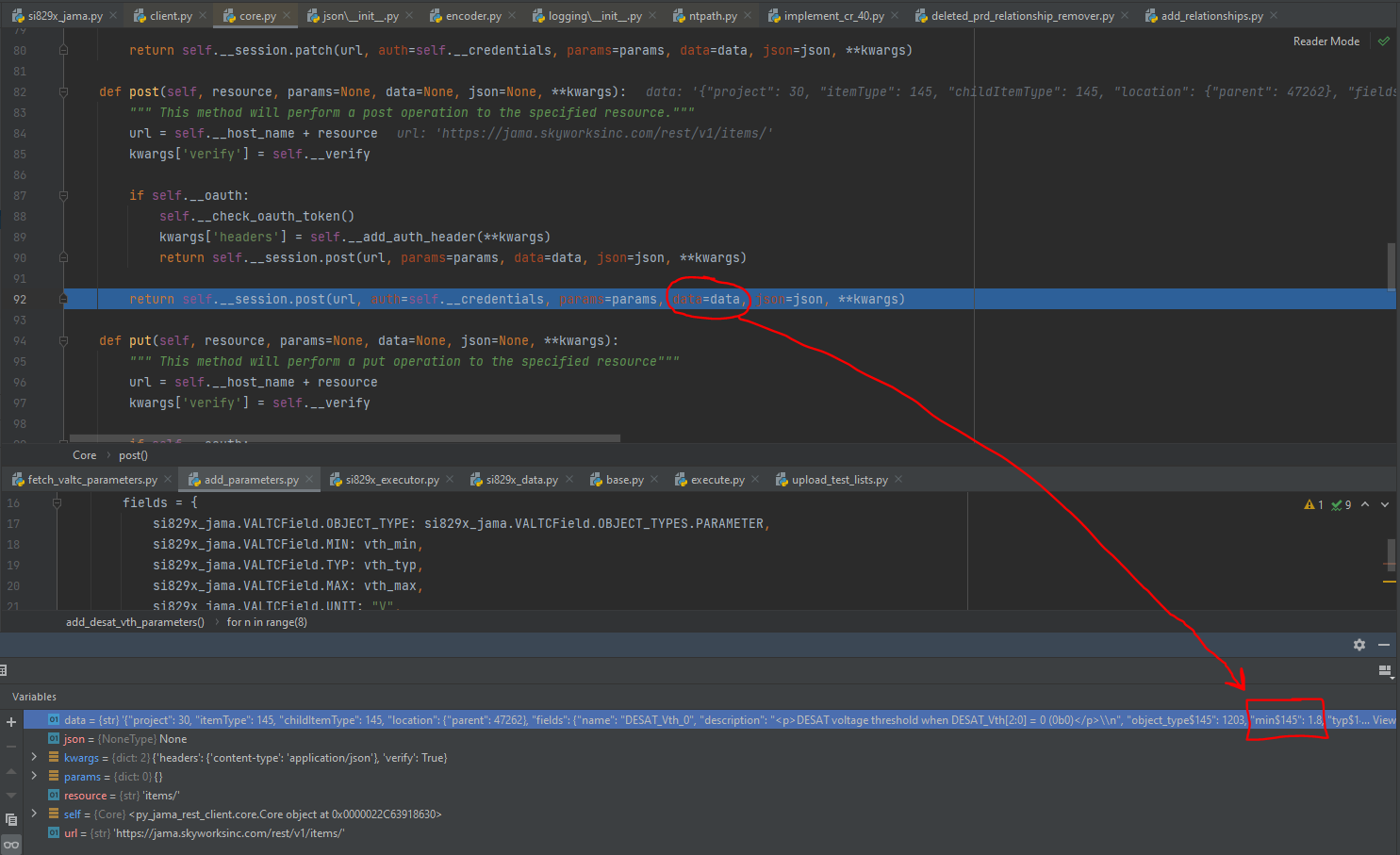Screen dimensions: 1400x855
Task: Jump to previous highlighted error arrow
Action: (1365, 505)
